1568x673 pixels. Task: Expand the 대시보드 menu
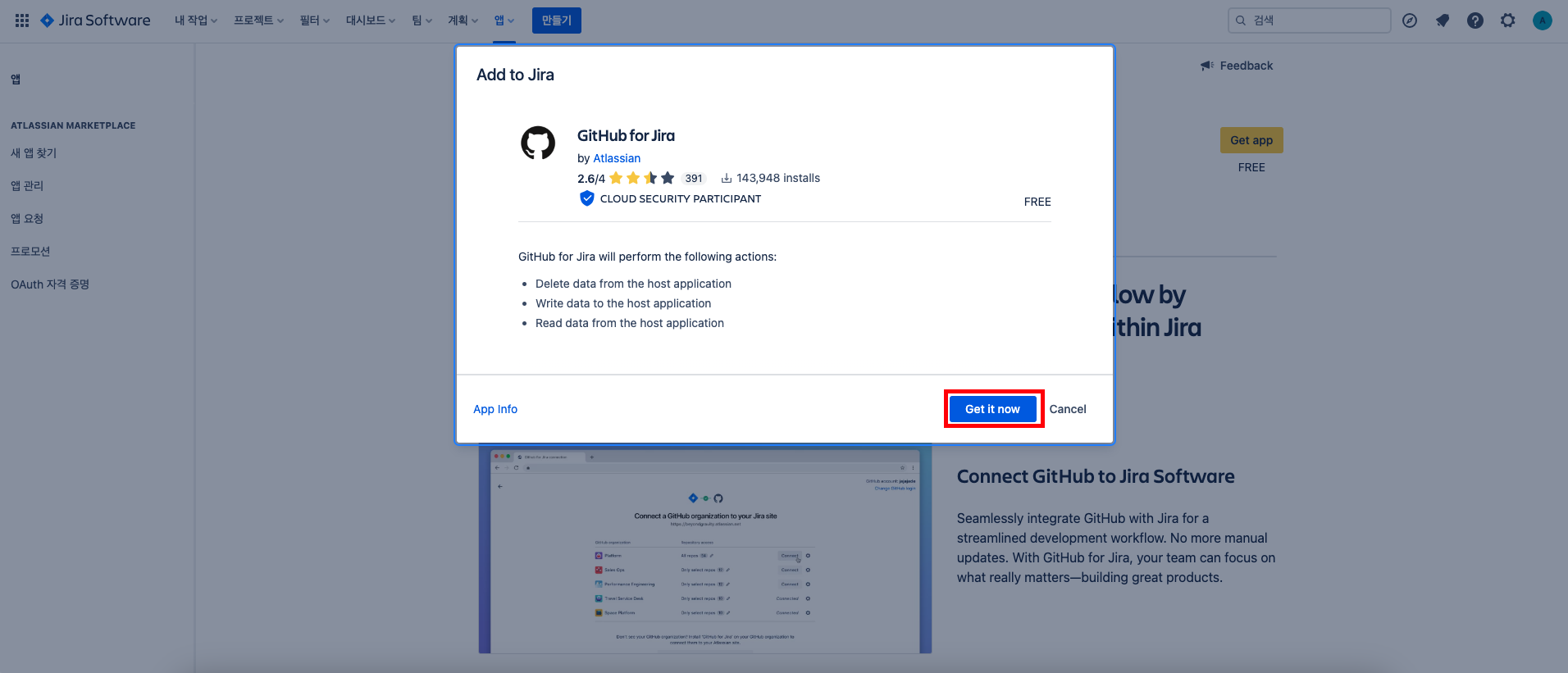pyautogui.click(x=371, y=20)
